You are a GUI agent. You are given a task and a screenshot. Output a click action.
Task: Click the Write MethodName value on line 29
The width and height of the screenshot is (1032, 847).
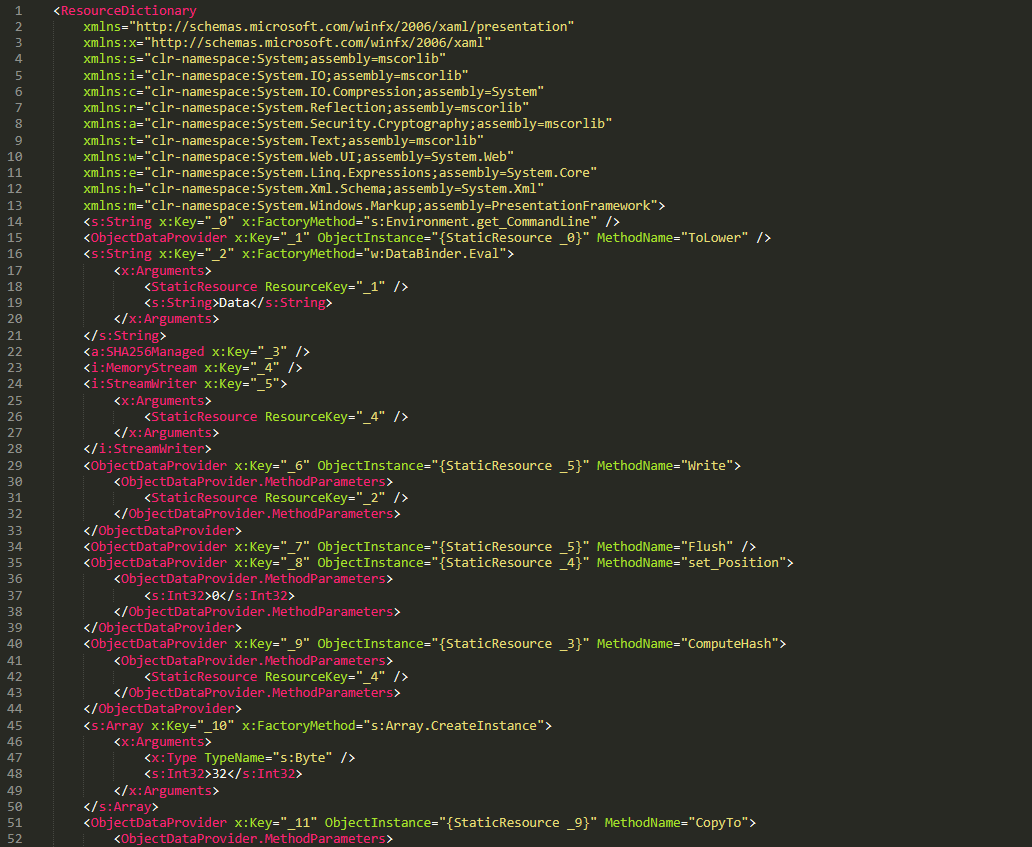coord(711,466)
